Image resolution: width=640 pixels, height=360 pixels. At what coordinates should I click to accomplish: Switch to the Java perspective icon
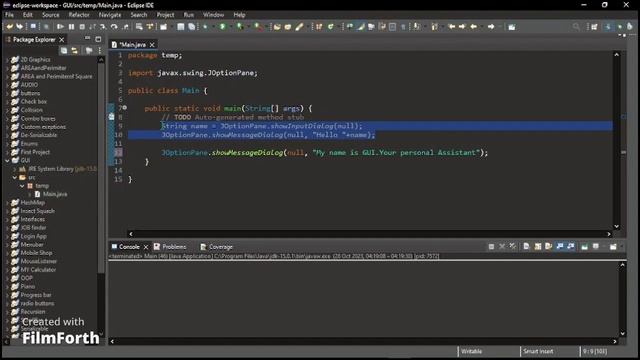[x=607, y=27]
